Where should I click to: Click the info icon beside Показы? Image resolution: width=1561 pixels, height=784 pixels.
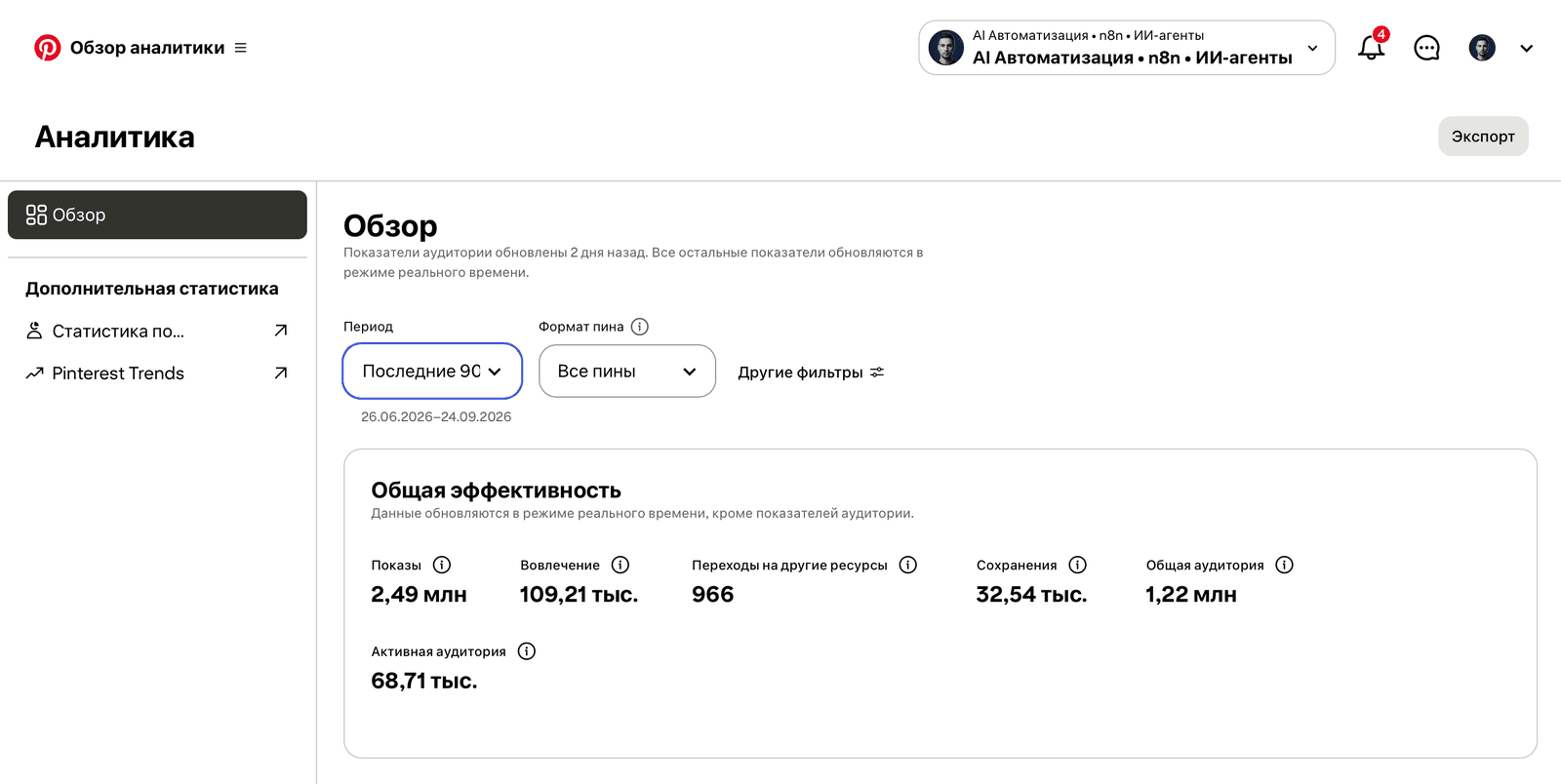pos(442,565)
